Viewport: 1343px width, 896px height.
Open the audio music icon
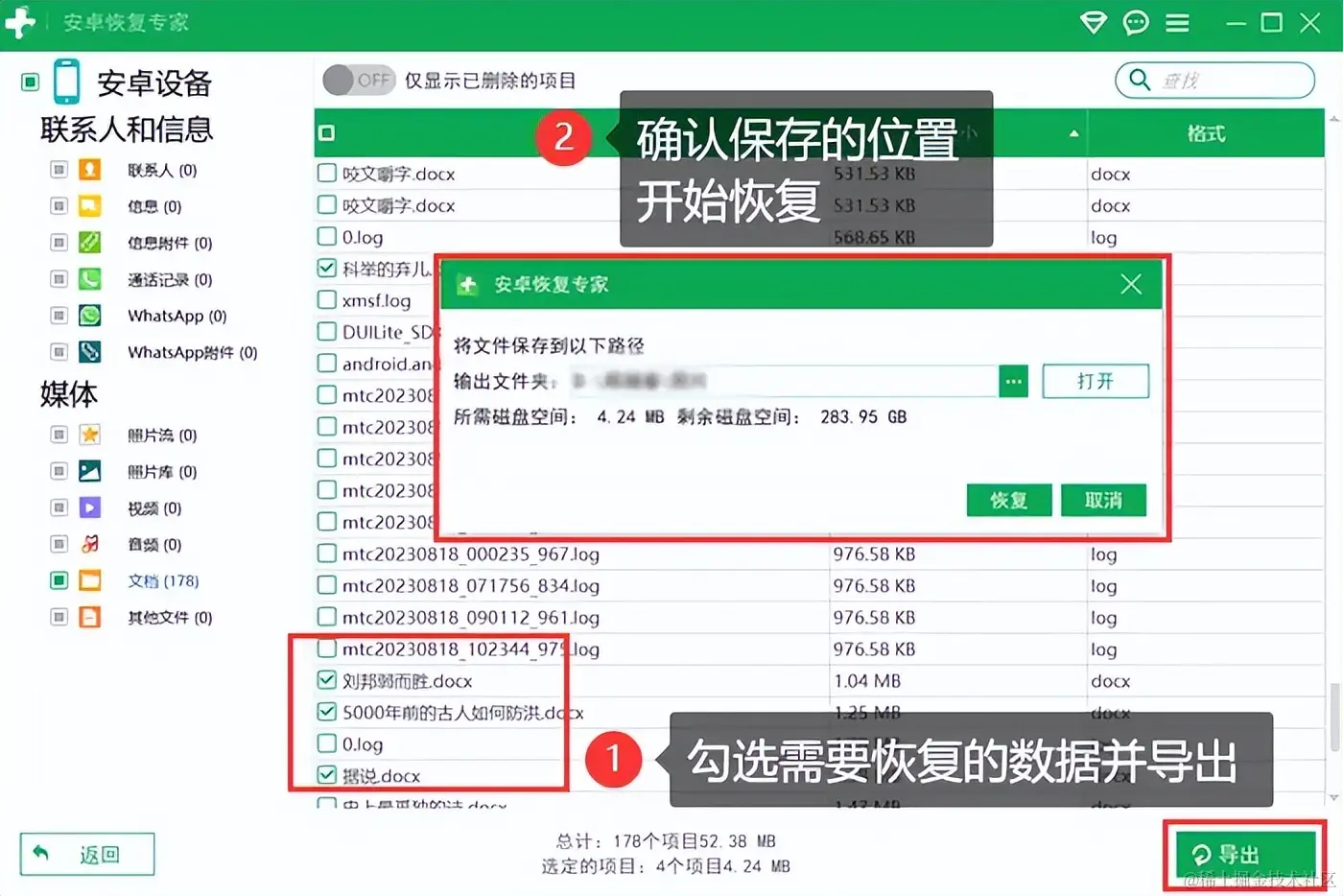89,544
